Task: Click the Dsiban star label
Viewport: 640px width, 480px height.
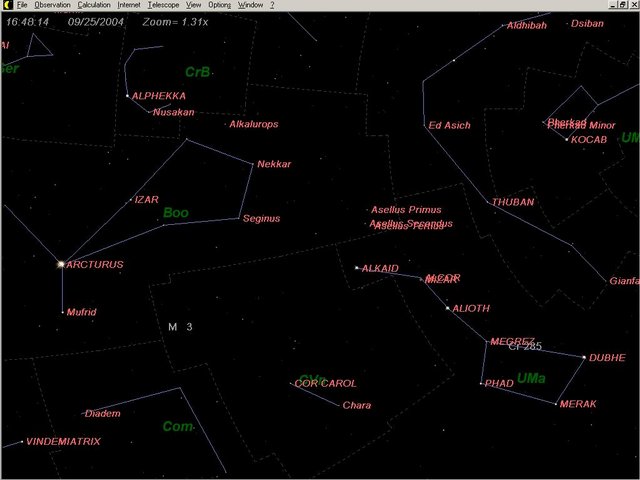Action: pos(587,23)
